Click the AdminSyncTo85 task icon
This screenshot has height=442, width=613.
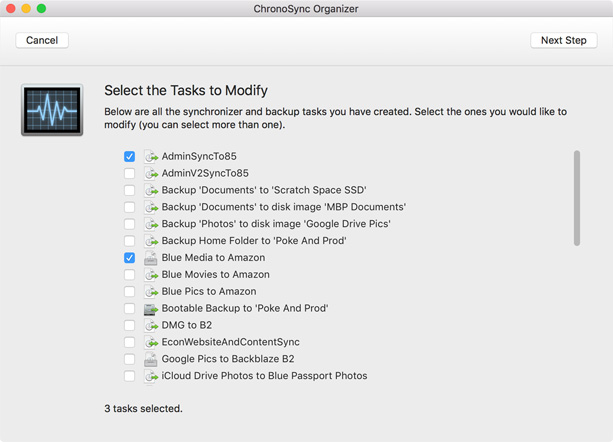coord(151,156)
